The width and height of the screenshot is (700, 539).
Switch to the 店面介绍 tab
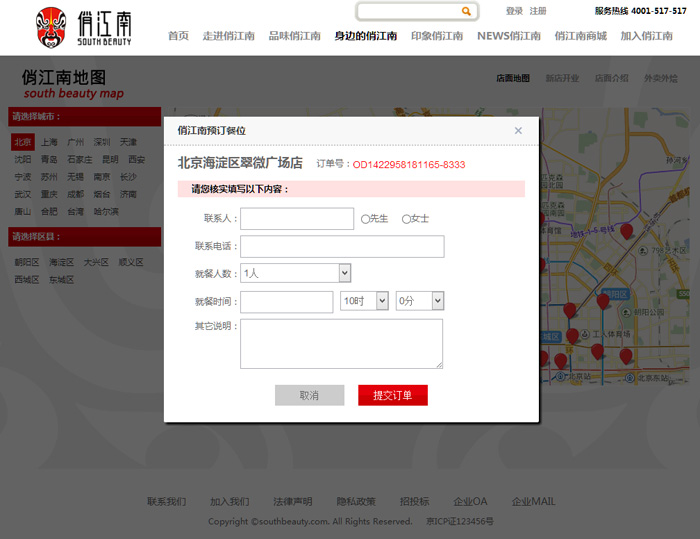tap(611, 79)
